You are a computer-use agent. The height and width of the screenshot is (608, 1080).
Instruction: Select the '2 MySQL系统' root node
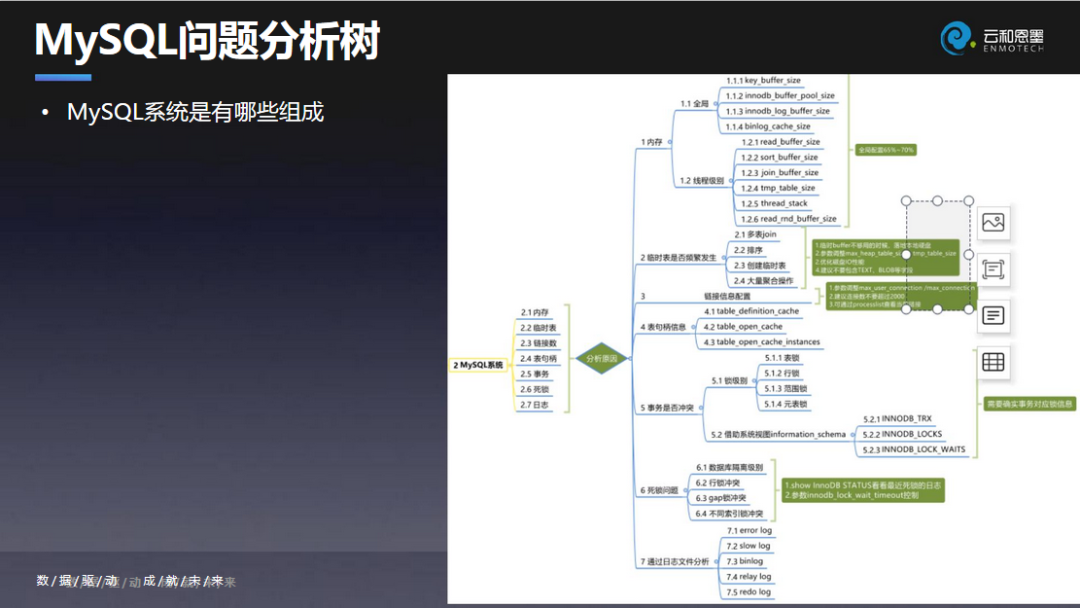point(478,365)
